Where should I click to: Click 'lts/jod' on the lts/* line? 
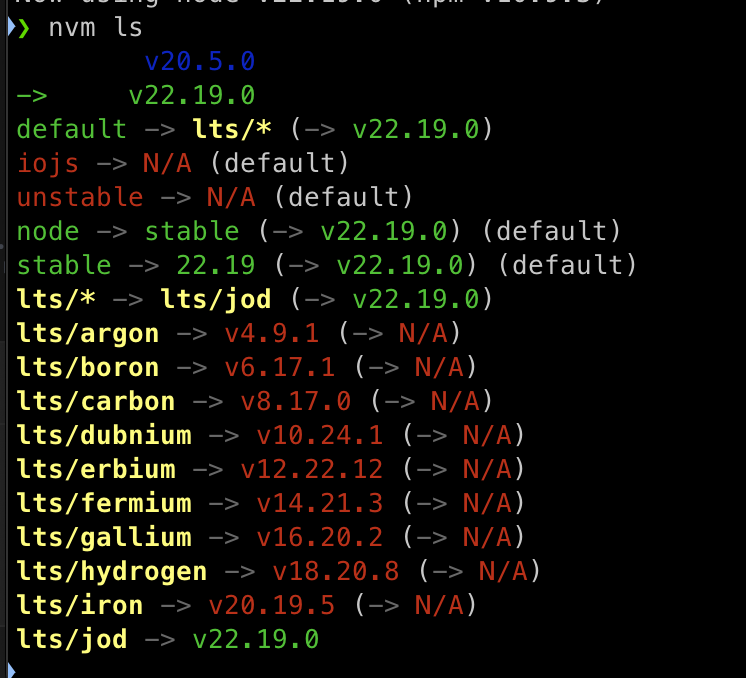point(216,299)
